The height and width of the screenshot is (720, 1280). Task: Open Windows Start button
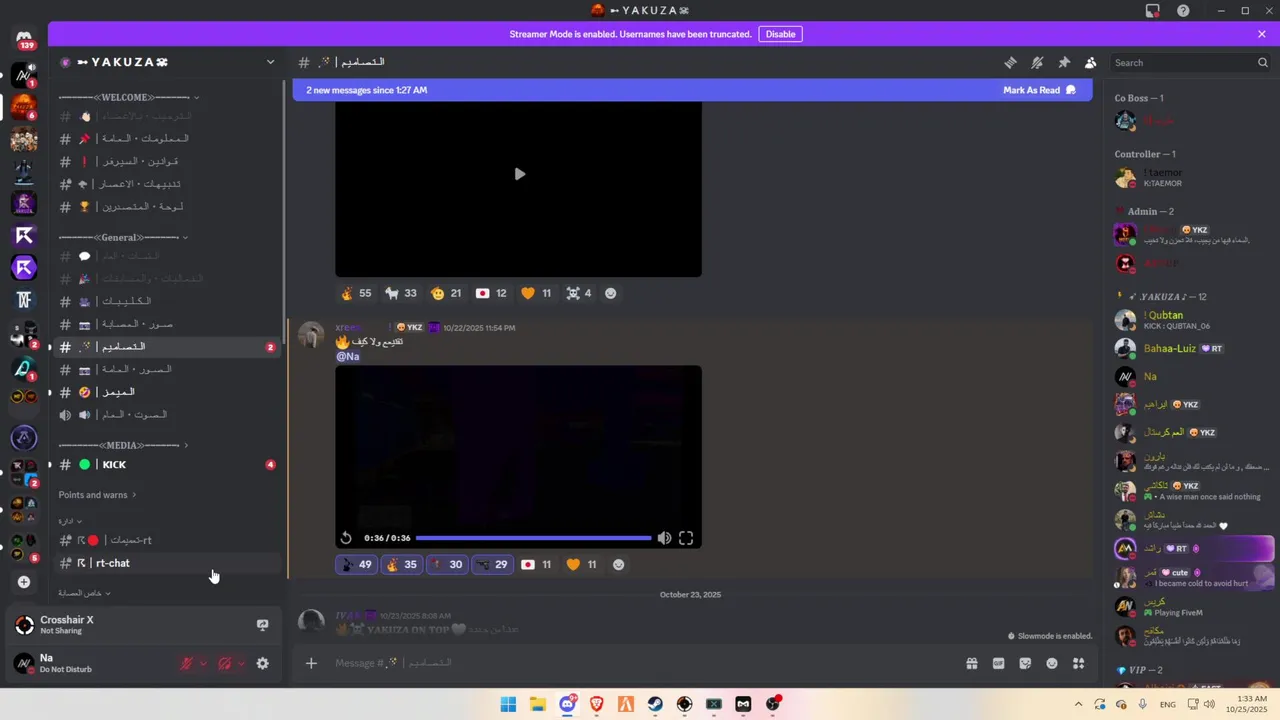click(x=508, y=704)
